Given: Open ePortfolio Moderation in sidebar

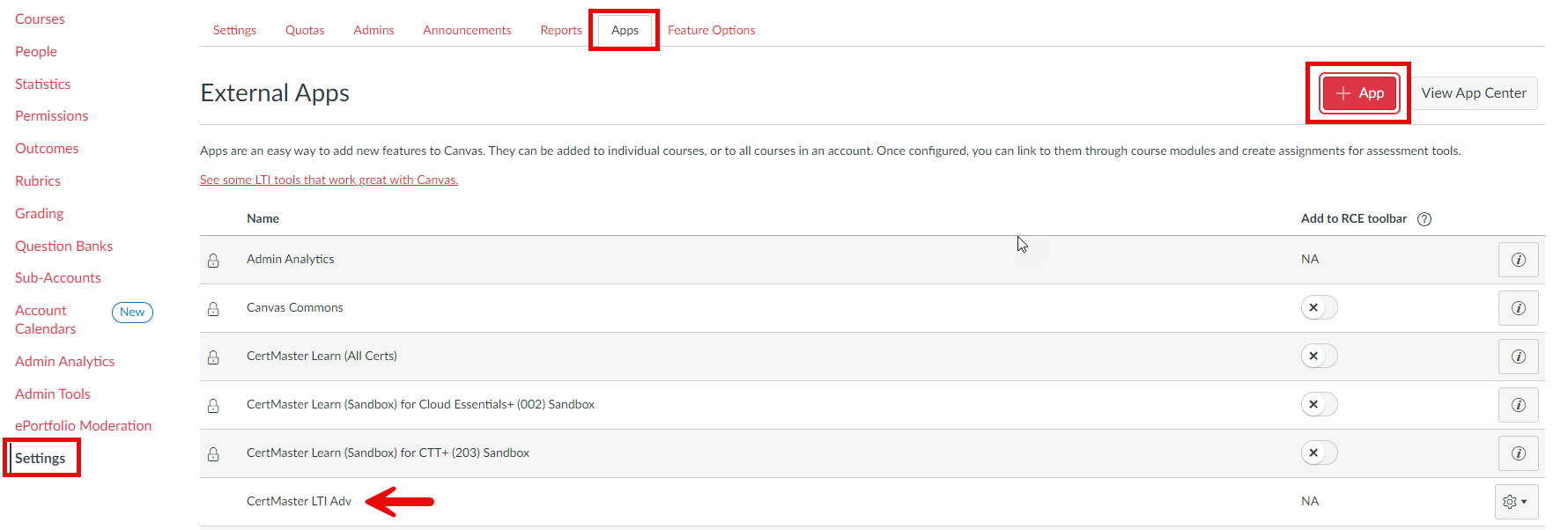Looking at the screenshot, I should (x=83, y=425).
